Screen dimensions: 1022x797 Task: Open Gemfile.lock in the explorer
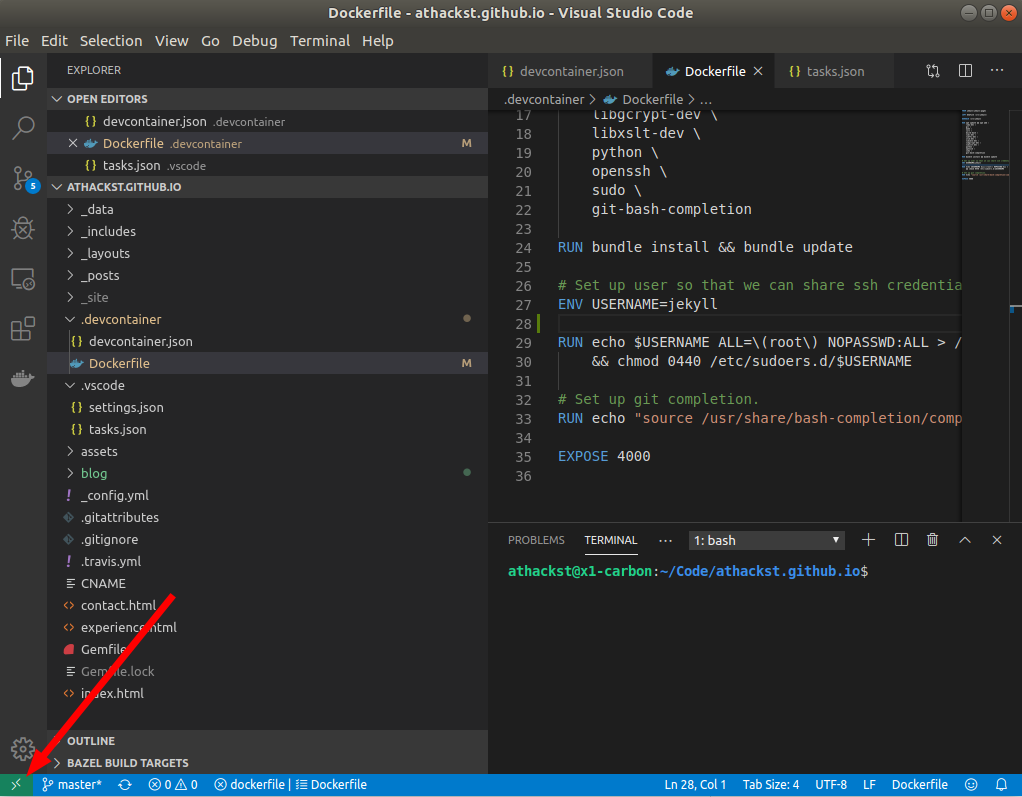[x=267, y=671]
